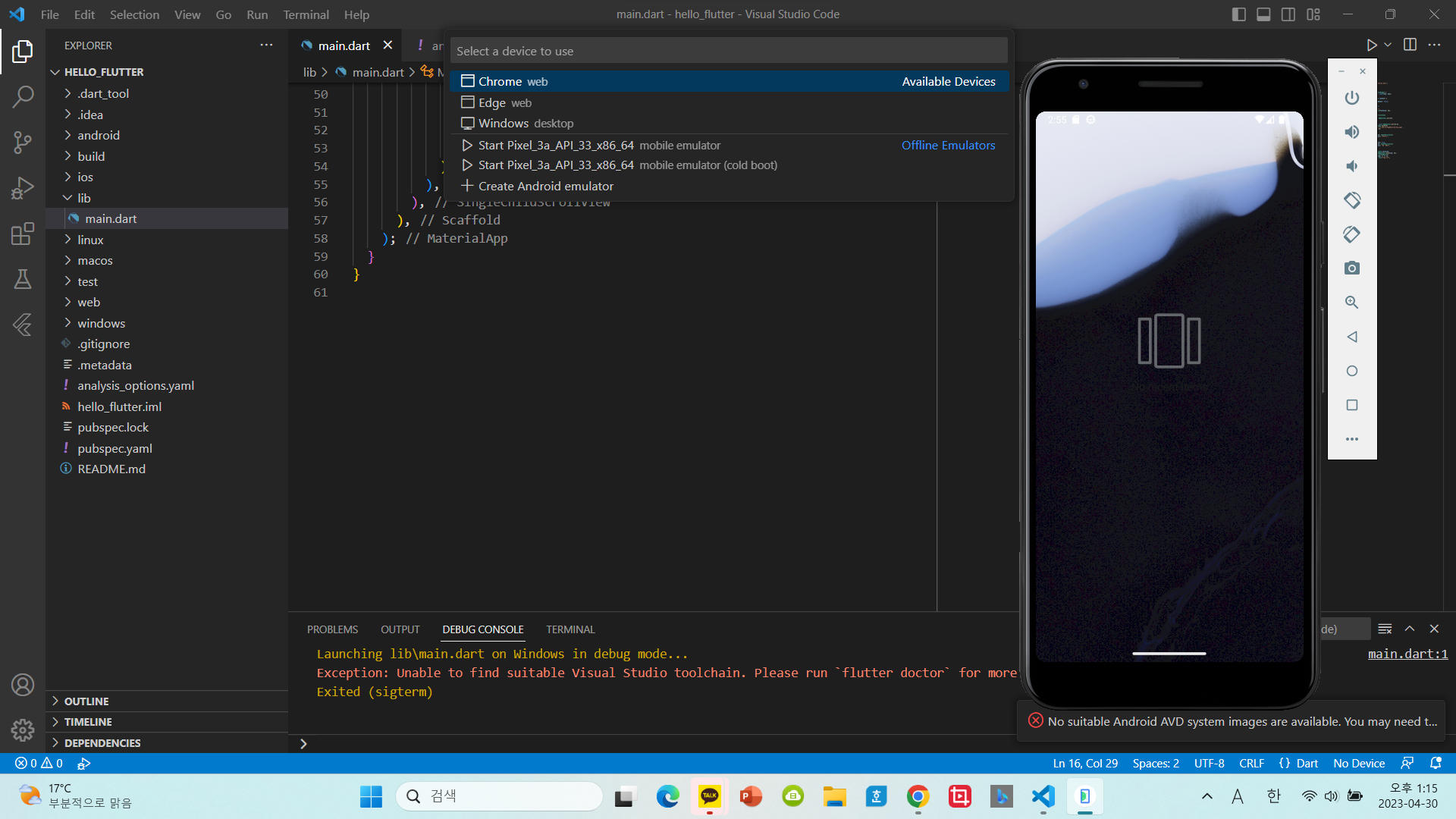Tap the emulator Overview square button
1456x819 pixels.
click(x=1352, y=405)
